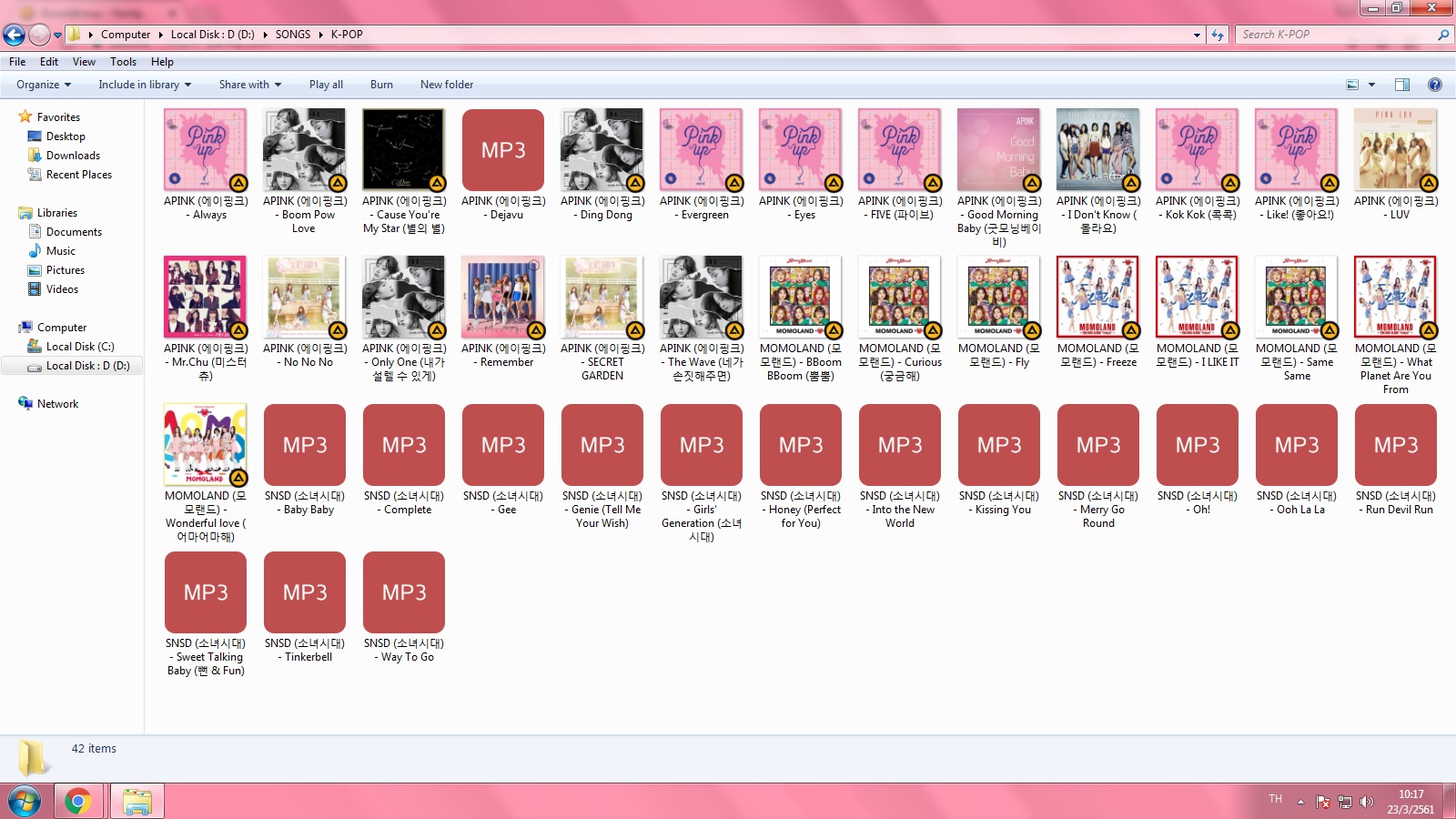1456x819 pixels.
Task: Show hidden tray icons
Action: click(x=1300, y=802)
